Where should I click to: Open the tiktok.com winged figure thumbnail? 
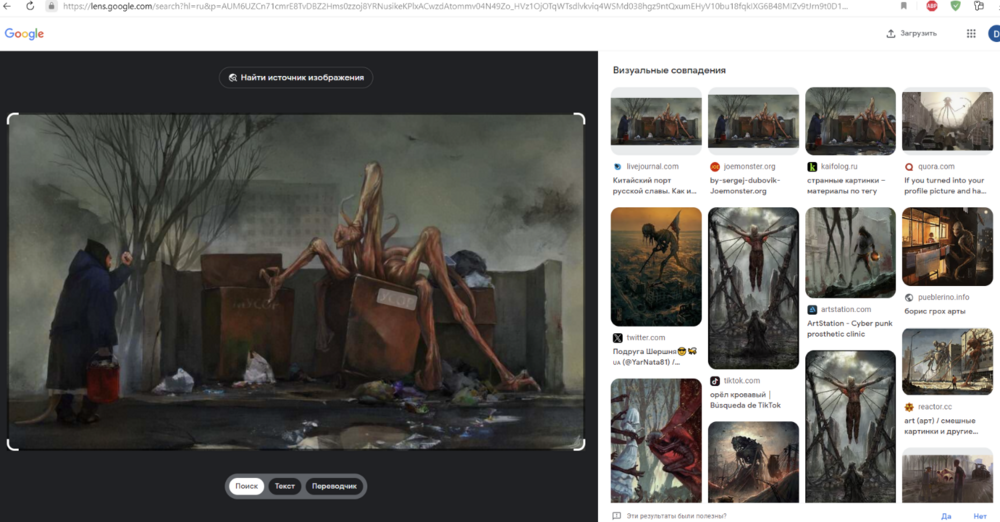(753, 288)
